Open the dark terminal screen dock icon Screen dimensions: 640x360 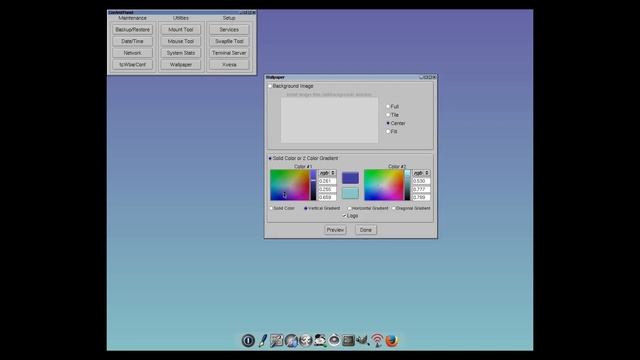click(348, 340)
